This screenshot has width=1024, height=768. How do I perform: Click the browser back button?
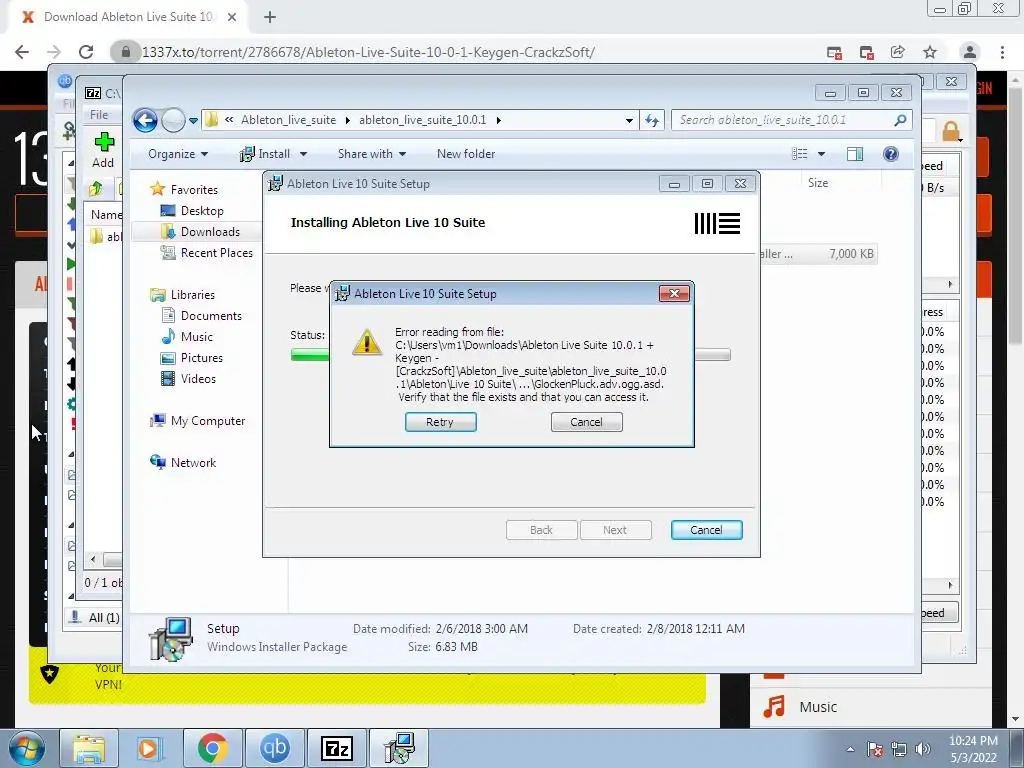22,52
